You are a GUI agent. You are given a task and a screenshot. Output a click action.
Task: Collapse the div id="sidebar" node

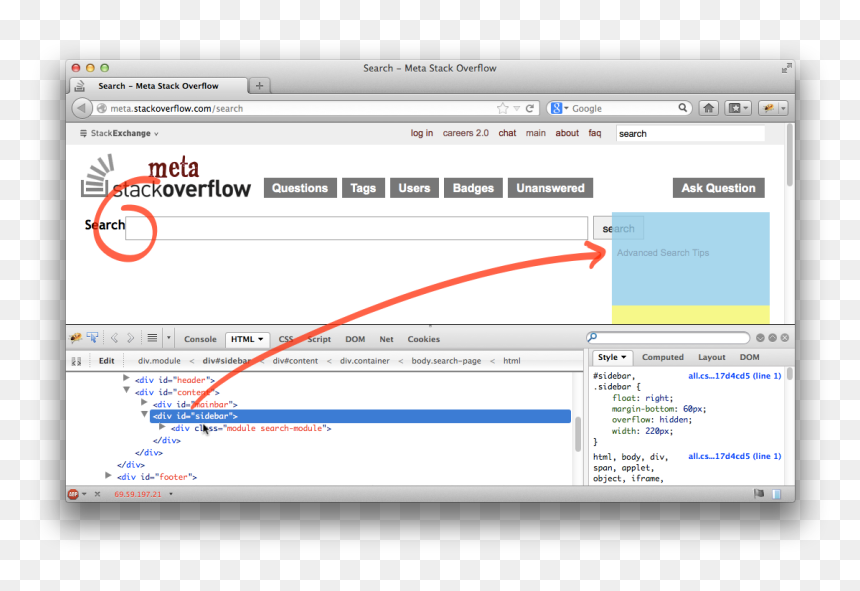click(144, 414)
